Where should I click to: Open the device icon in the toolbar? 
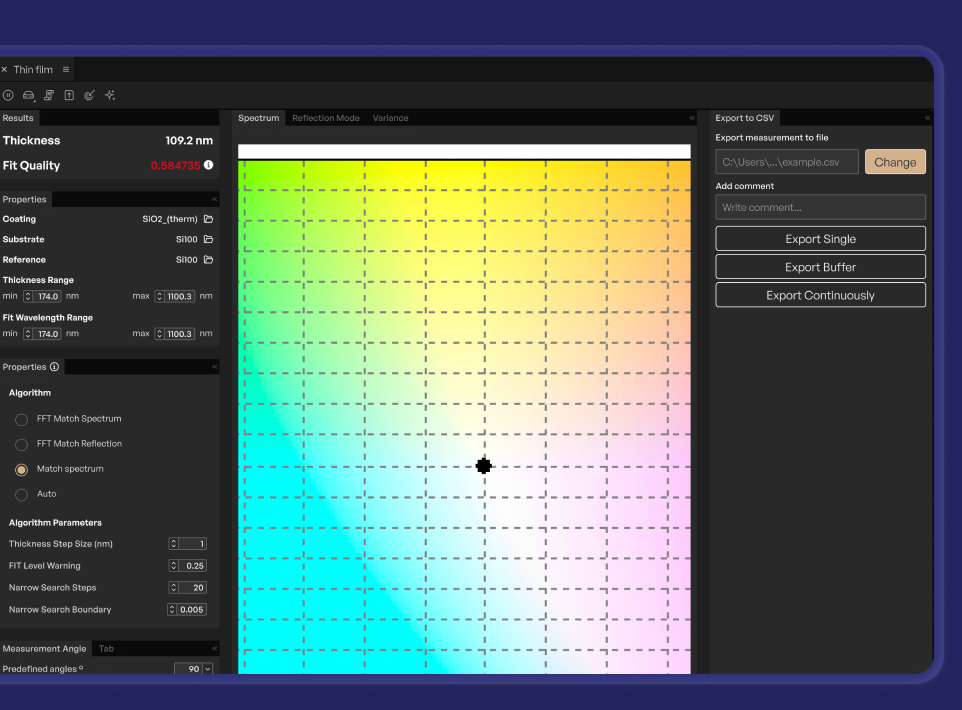[x=29, y=95]
